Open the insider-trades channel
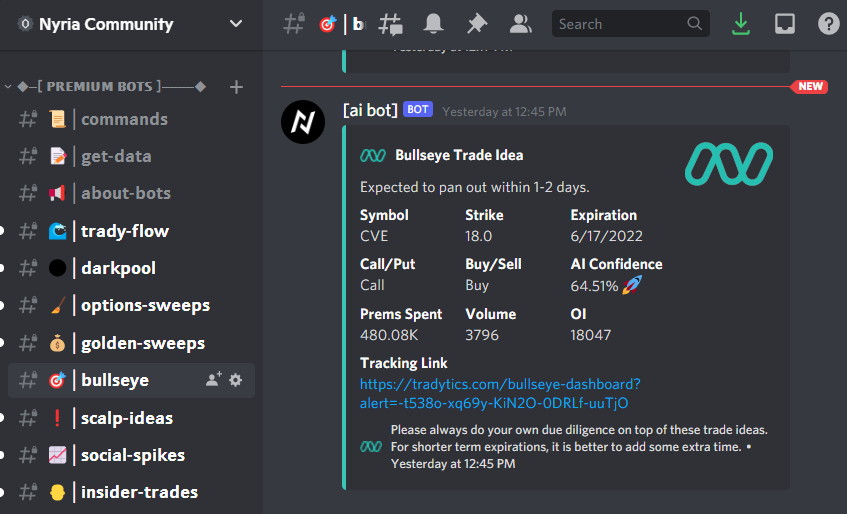The height and width of the screenshot is (514, 847). pos(131,492)
